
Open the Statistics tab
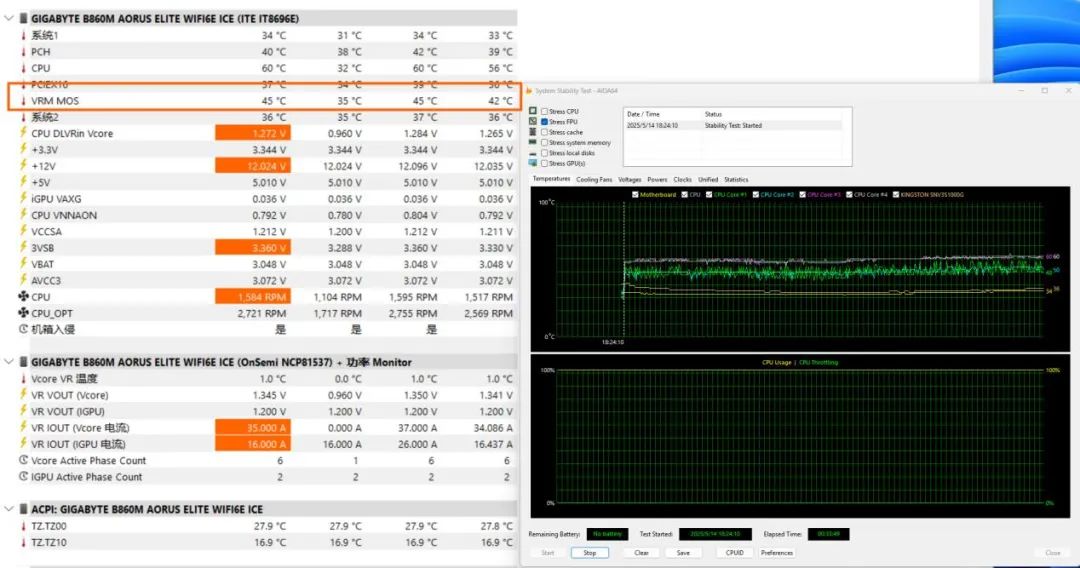coord(736,180)
